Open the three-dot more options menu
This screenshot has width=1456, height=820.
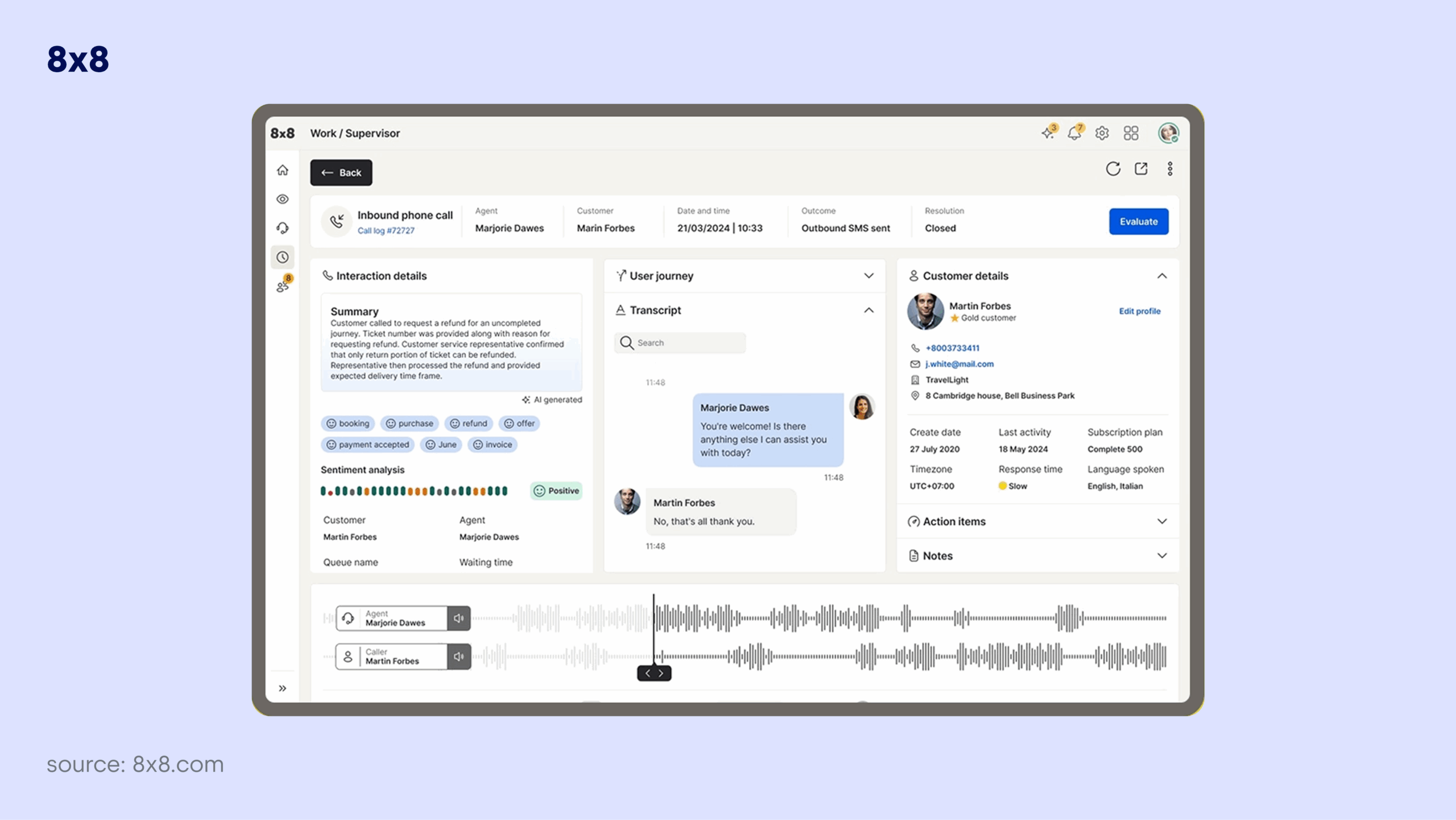click(1170, 169)
